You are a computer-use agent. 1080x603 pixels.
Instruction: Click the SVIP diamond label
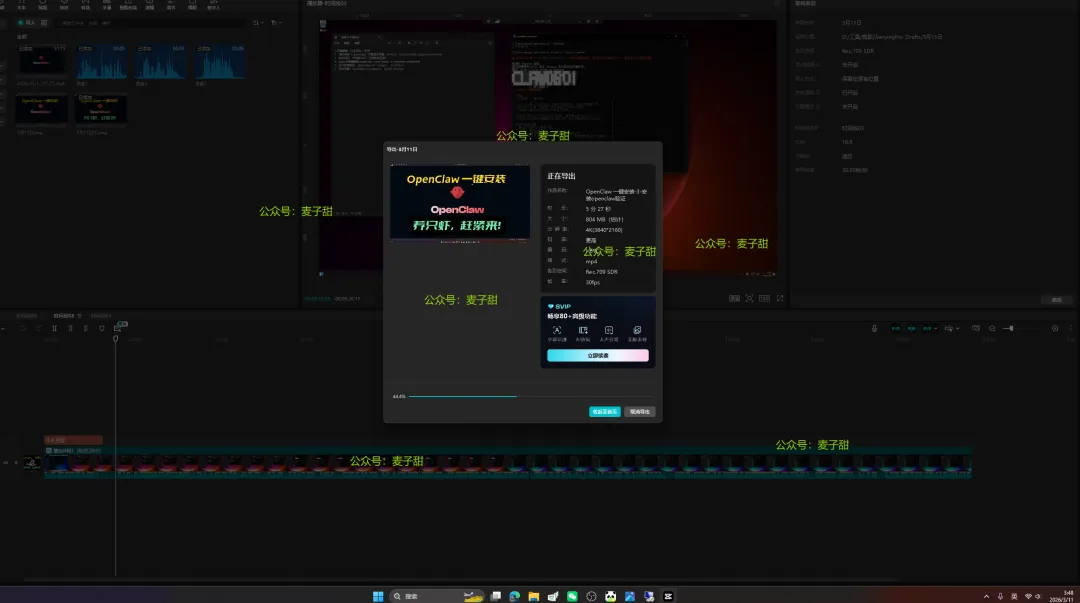pyautogui.click(x=559, y=306)
